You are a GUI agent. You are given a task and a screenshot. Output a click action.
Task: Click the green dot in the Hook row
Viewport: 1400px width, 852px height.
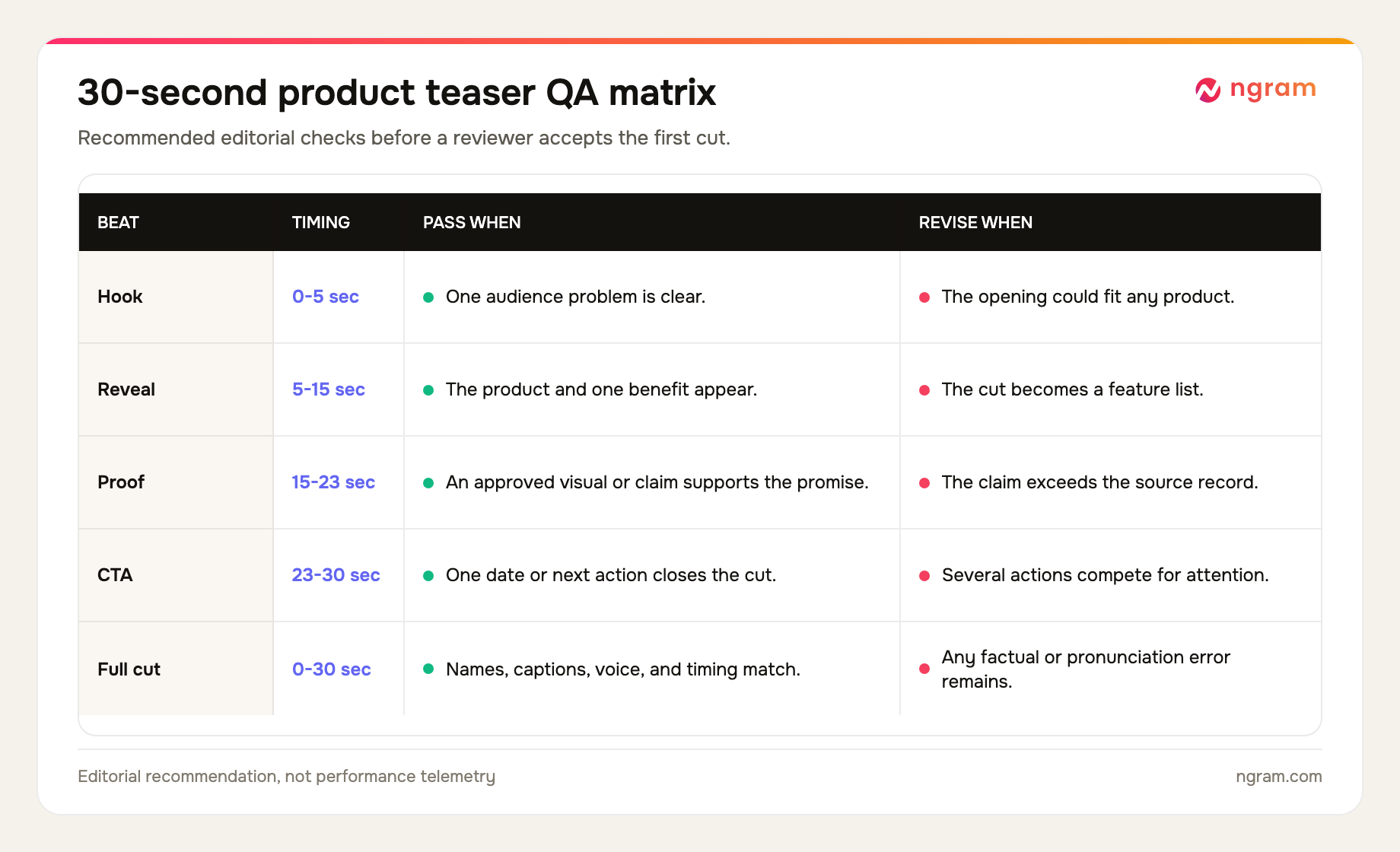[x=428, y=297]
